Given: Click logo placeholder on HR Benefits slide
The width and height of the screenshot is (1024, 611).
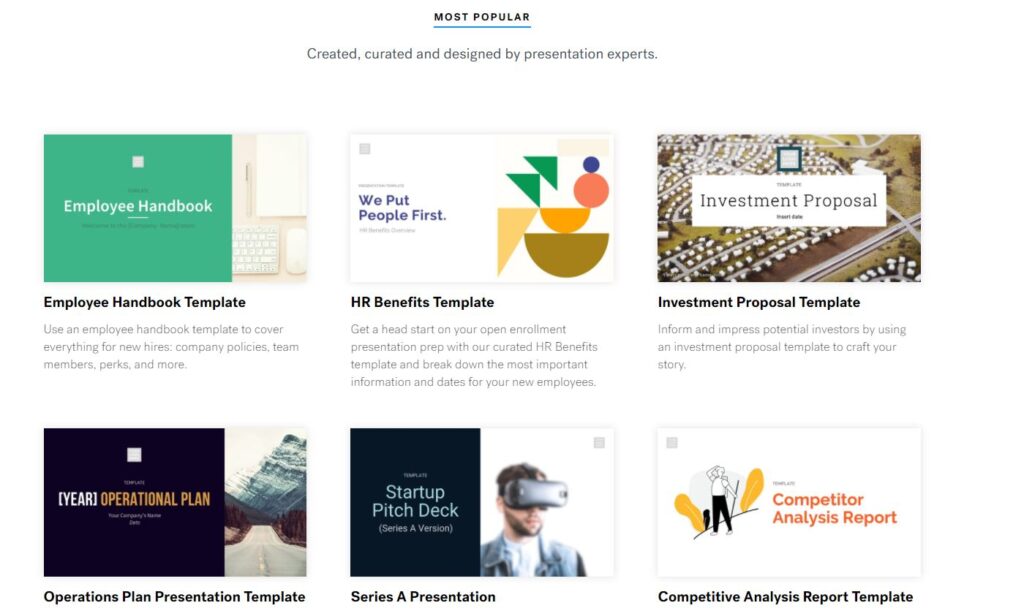Looking at the screenshot, I should point(365,149).
